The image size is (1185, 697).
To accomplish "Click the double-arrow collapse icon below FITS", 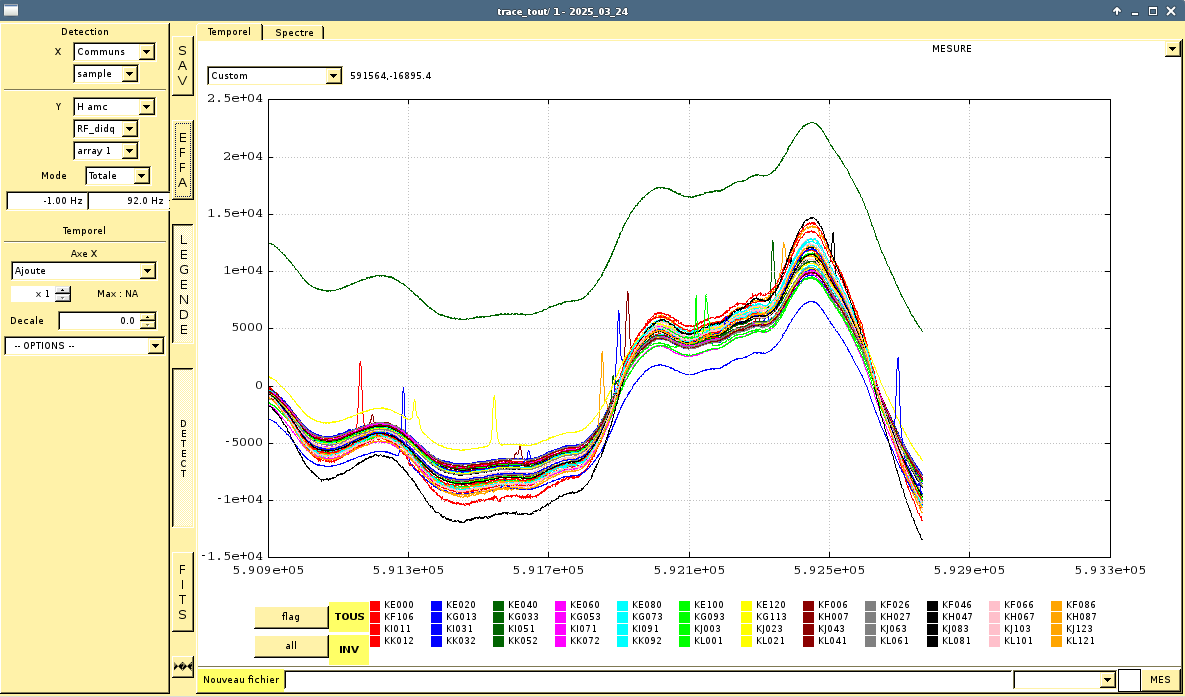I will click(182, 666).
